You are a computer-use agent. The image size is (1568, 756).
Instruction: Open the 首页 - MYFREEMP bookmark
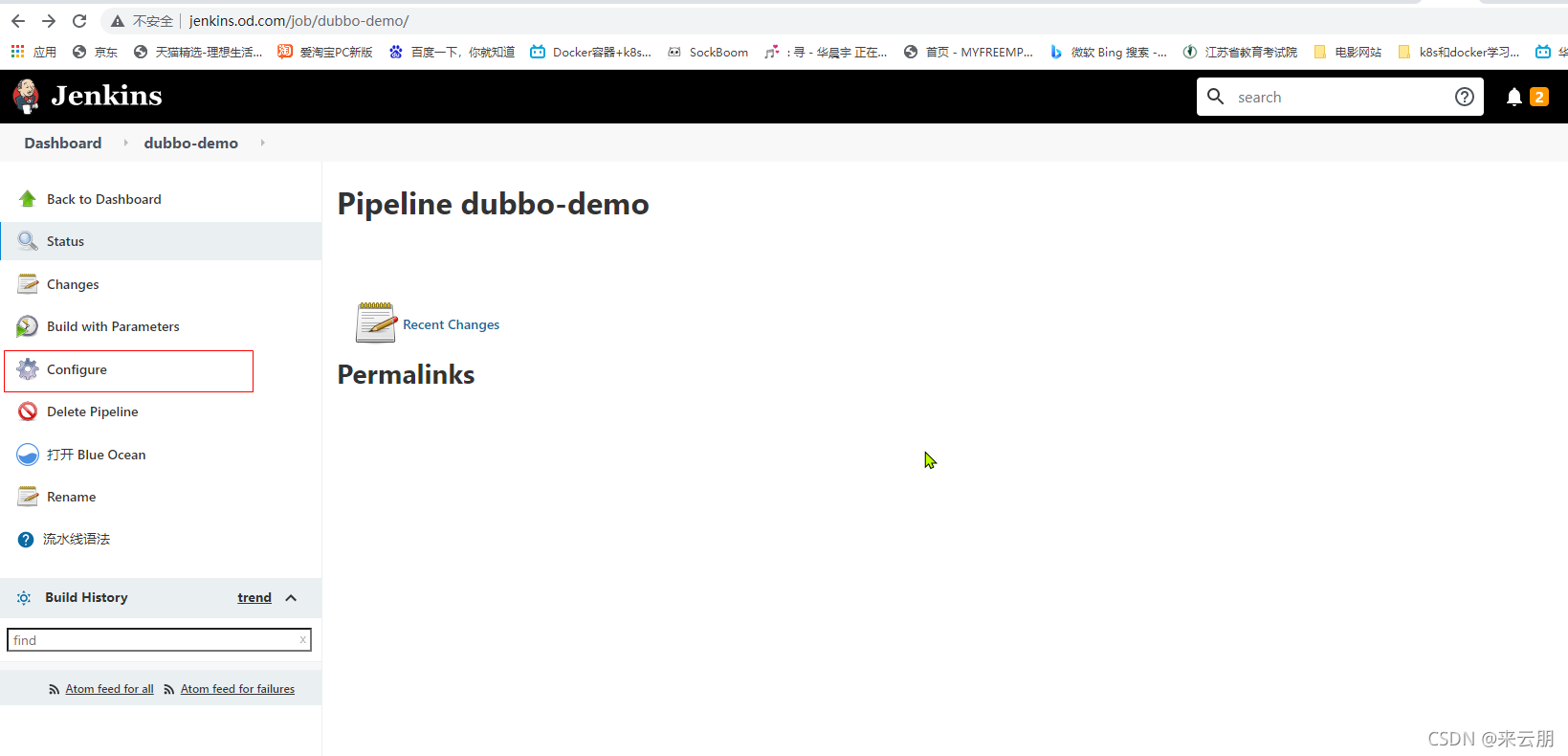tap(968, 52)
